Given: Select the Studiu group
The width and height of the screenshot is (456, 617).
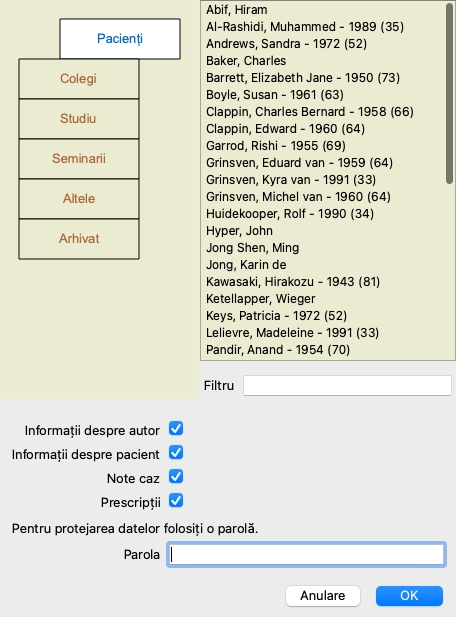Looking at the screenshot, I should (x=79, y=118).
